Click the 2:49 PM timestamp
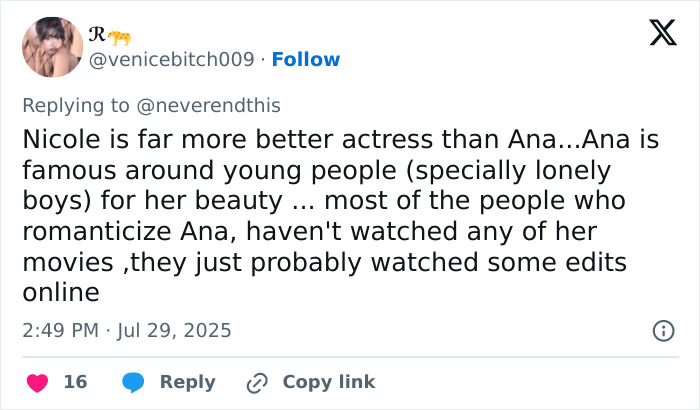This screenshot has height=410, width=700. [x=60, y=330]
